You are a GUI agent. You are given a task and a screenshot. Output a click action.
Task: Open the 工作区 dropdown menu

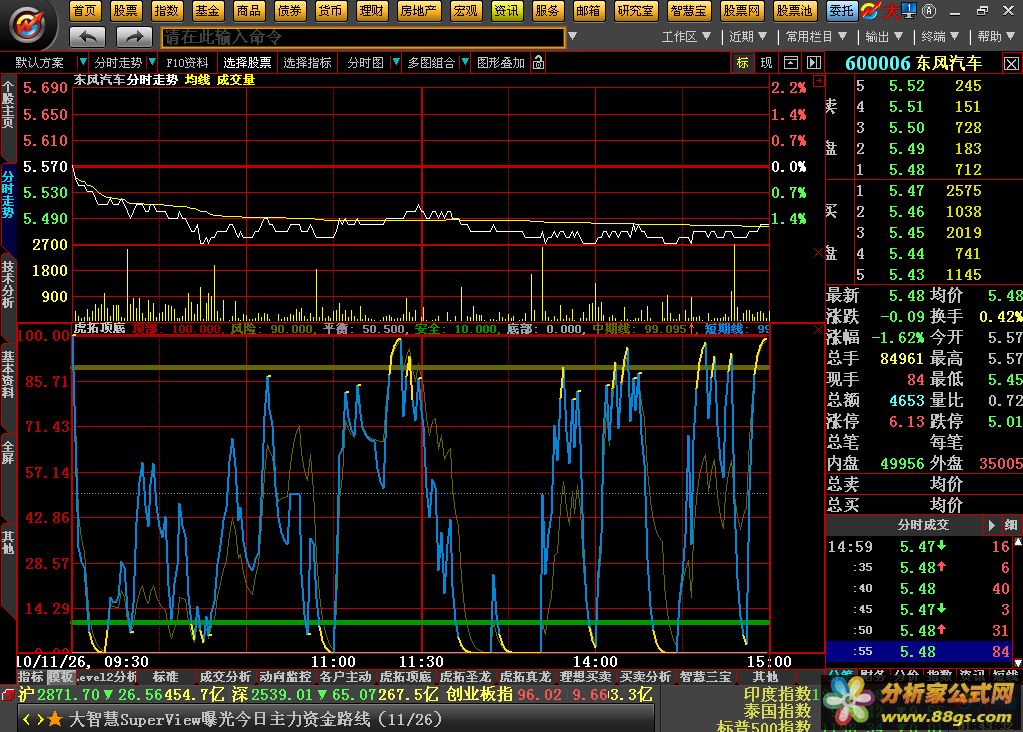click(x=685, y=37)
